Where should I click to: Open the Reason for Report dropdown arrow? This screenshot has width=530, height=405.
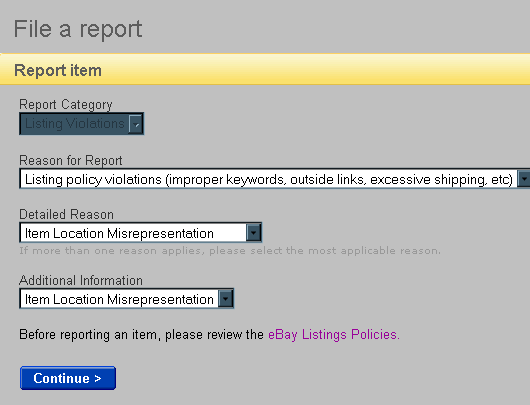[524, 179]
